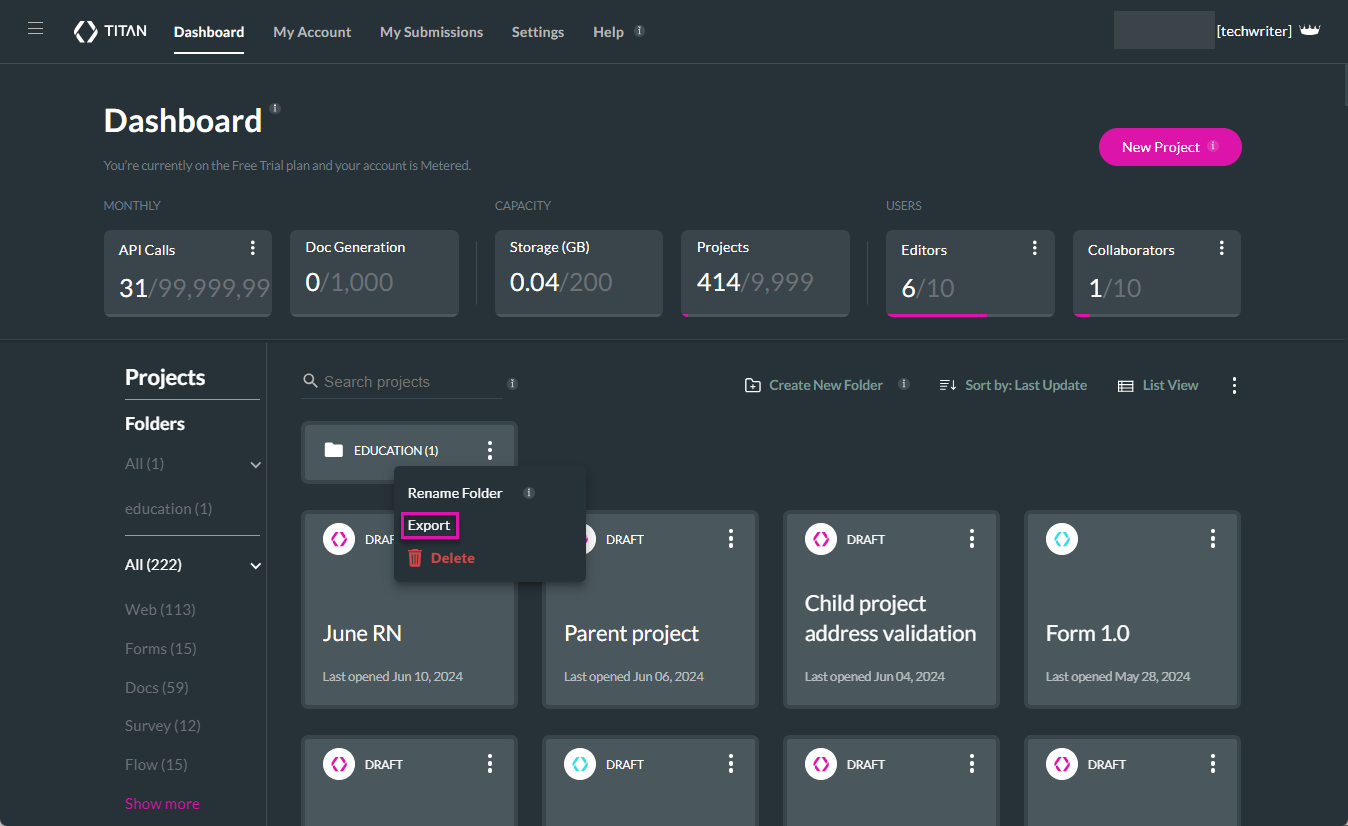1348x826 pixels.
Task: Select Export from folder context menu
Action: (429, 525)
